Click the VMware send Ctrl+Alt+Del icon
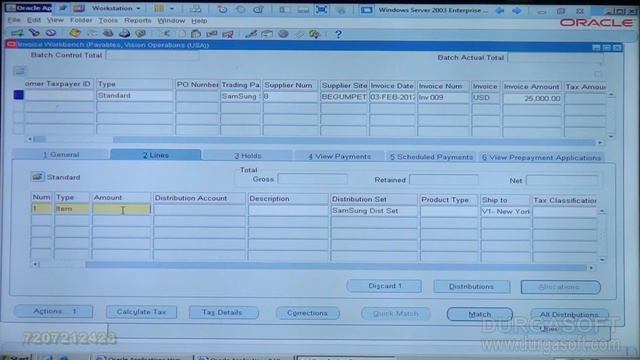Image resolution: width=640 pixels, height=360 pixels. [x=196, y=9]
